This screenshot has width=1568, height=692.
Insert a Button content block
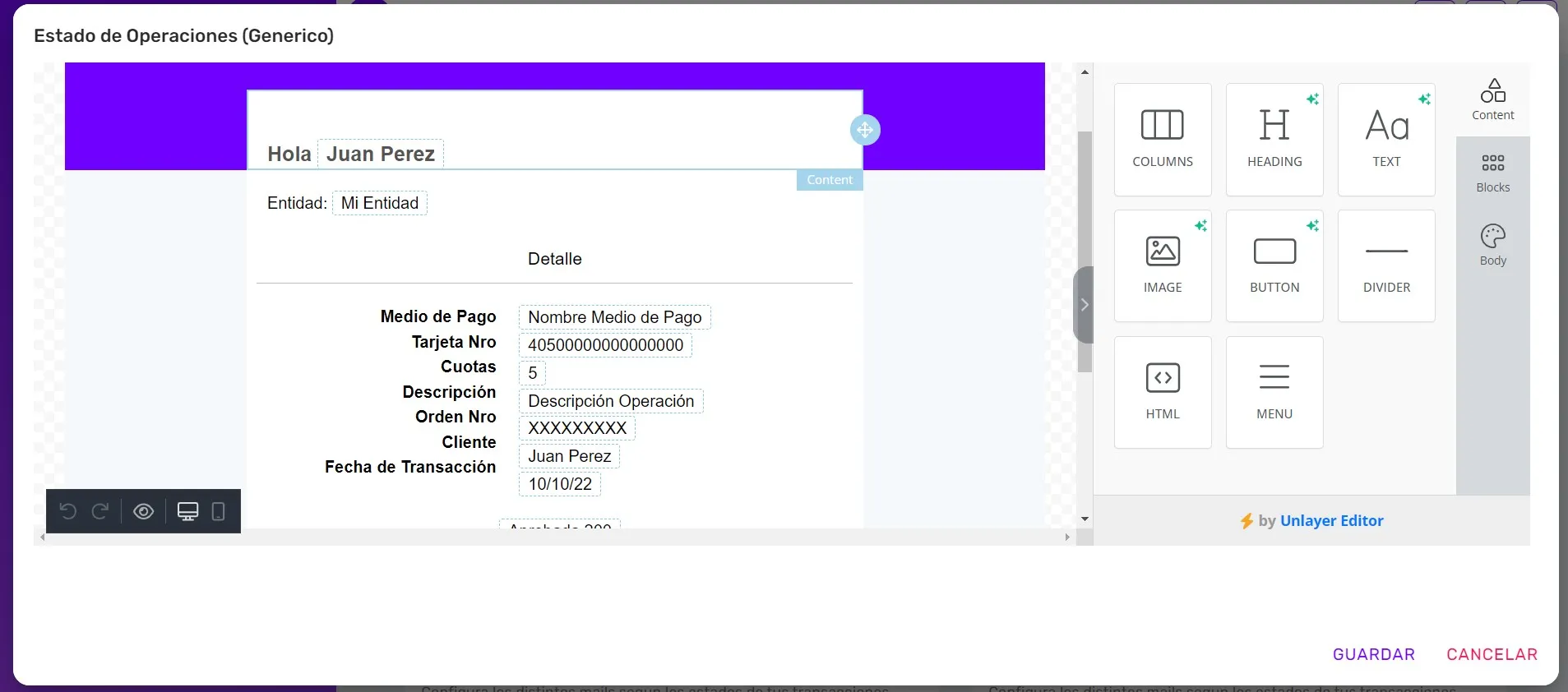[1274, 265]
